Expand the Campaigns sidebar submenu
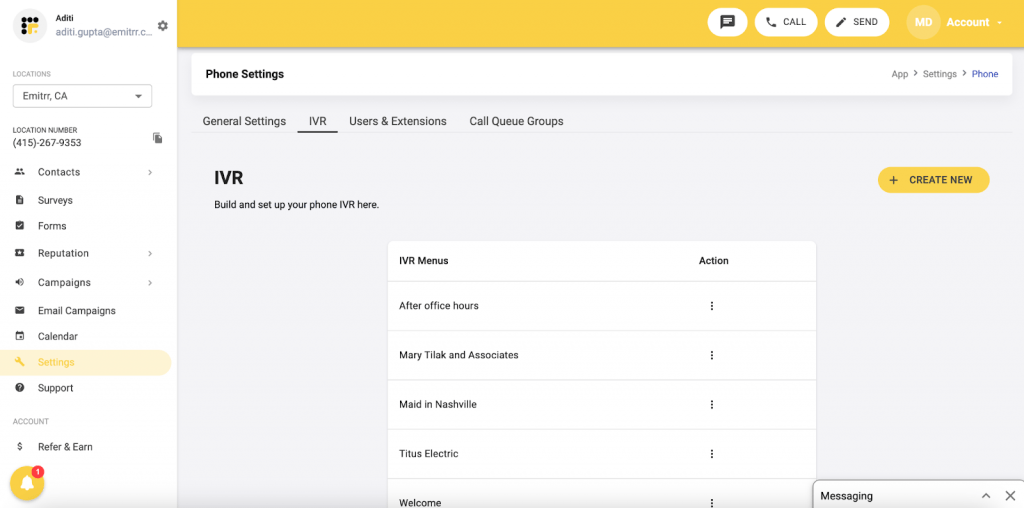 (150, 283)
